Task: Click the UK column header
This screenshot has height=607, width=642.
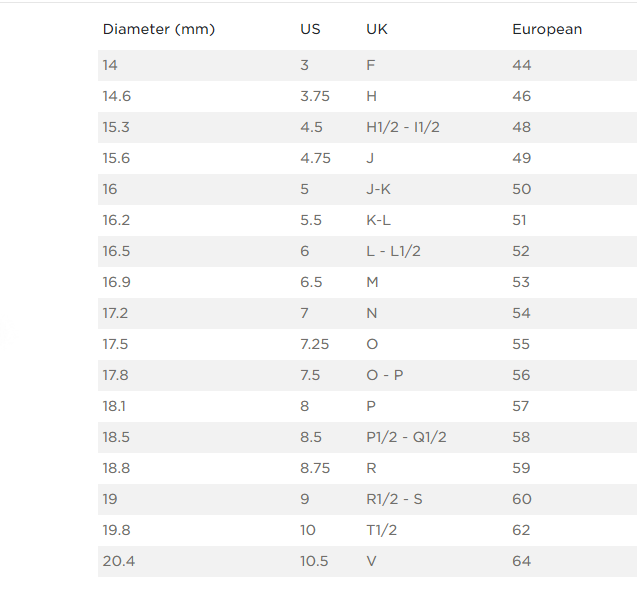Action: 377,29
